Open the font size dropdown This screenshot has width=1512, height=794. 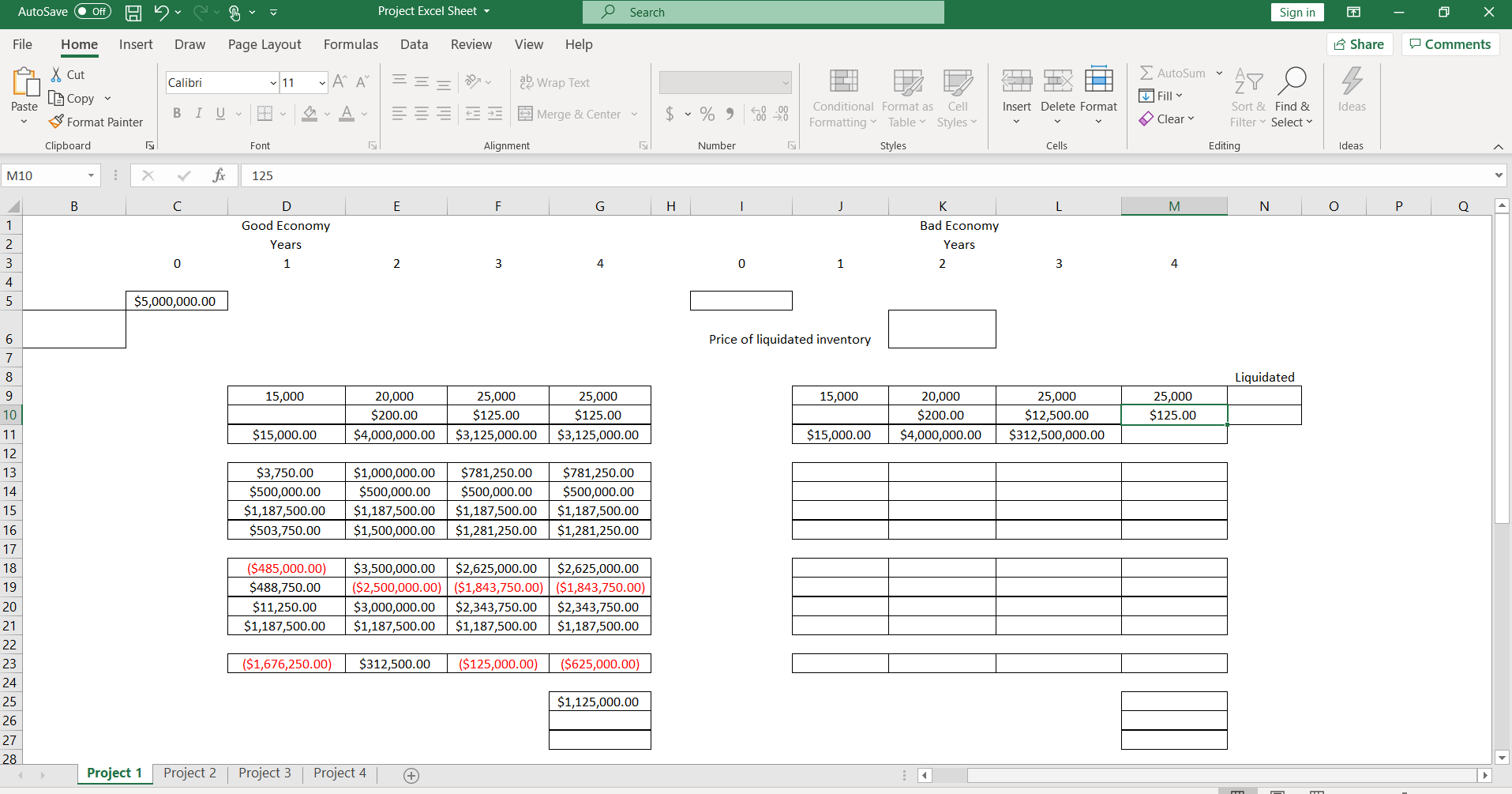tap(322, 83)
